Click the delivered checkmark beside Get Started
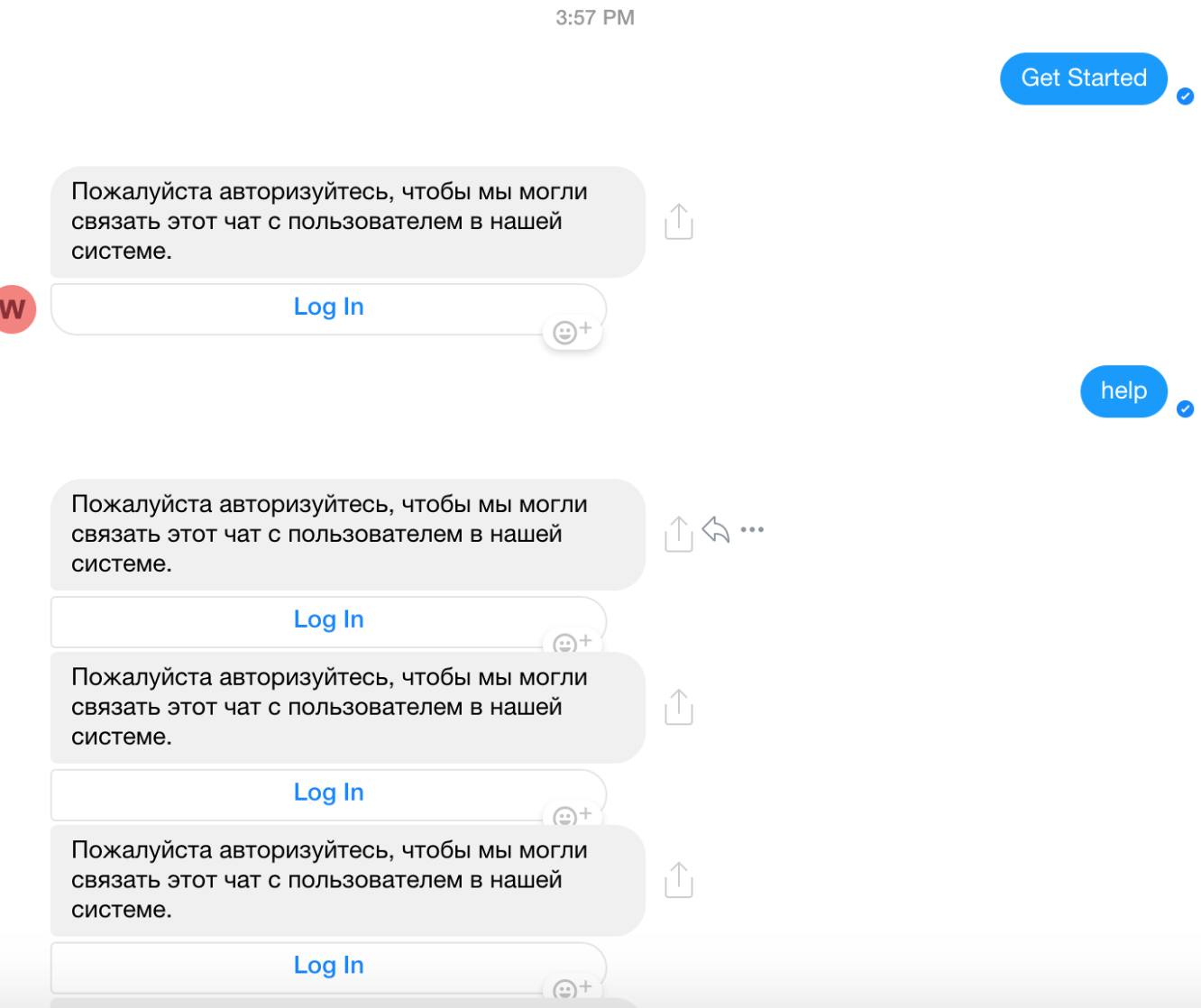Image resolution: width=1201 pixels, height=1008 pixels. click(x=1186, y=96)
